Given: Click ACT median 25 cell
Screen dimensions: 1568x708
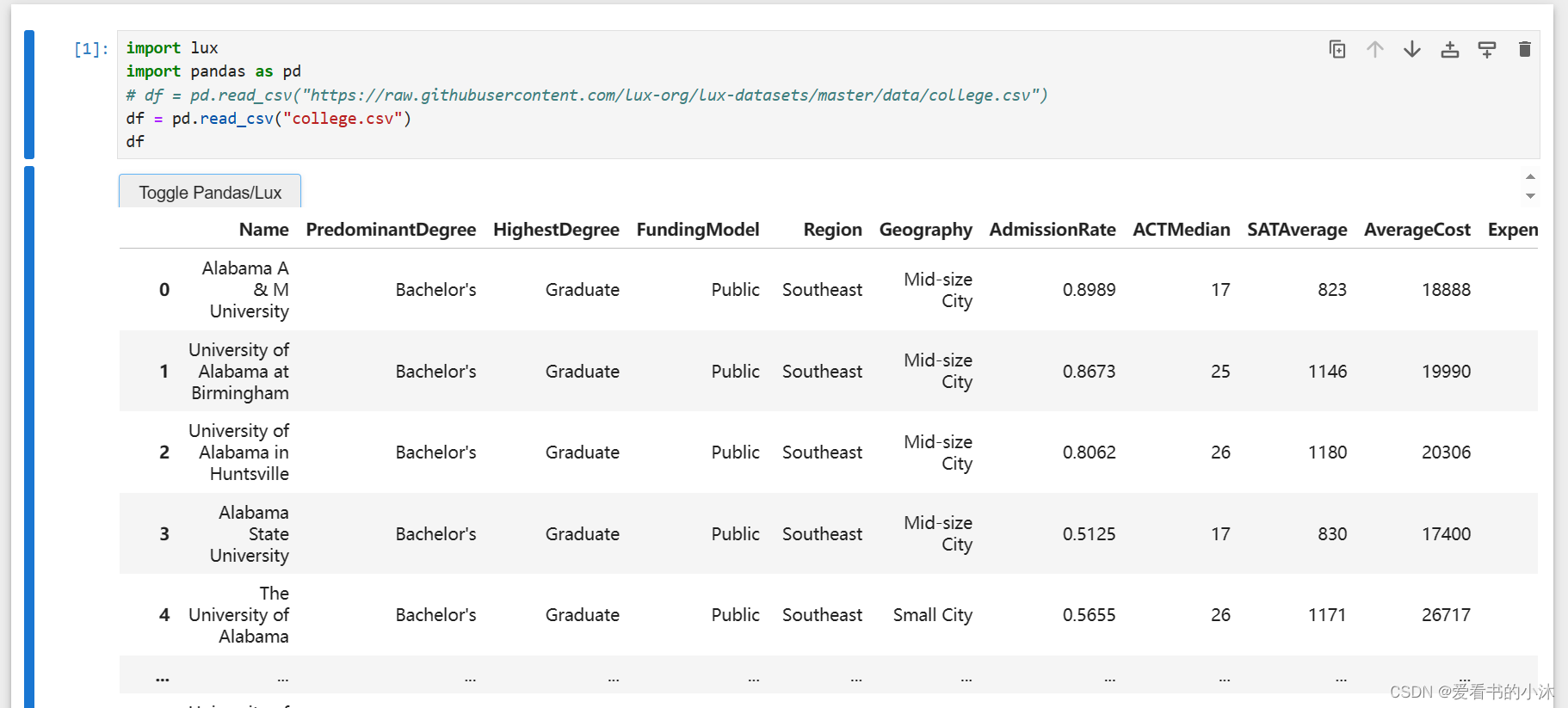Looking at the screenshot, I should pos(1220,372).
